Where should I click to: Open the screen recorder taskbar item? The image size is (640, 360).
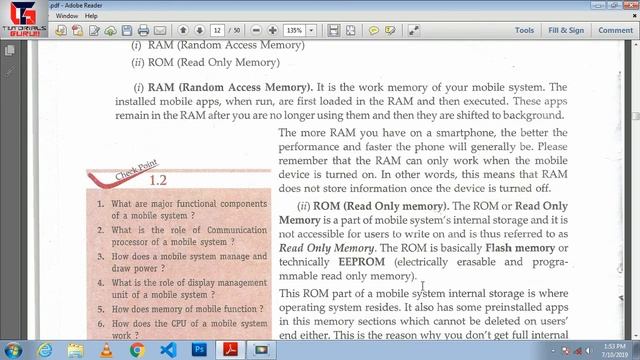pyautogui.click(x=261, y=350)
